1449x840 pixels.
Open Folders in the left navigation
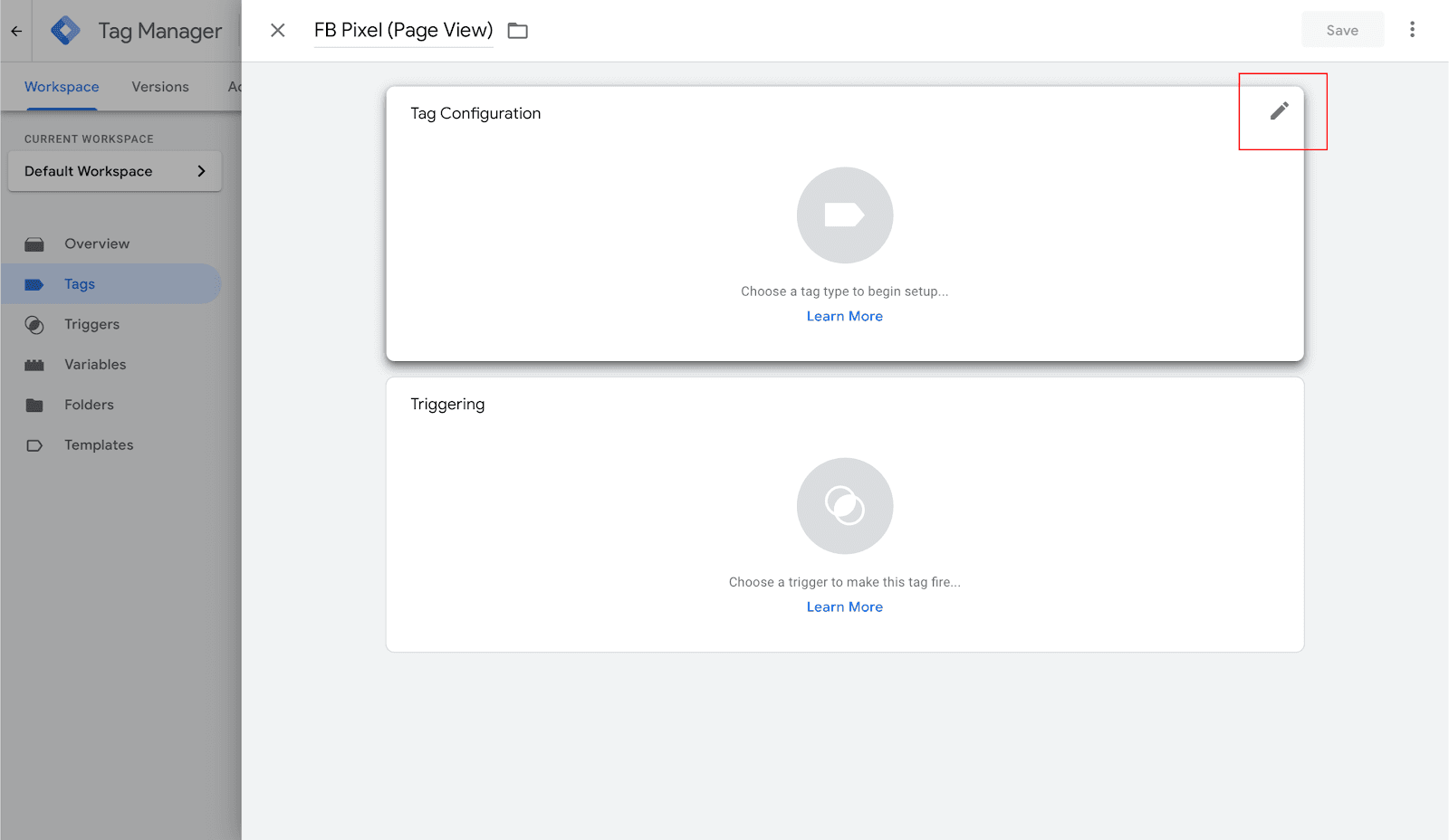(x=89, y=405)
